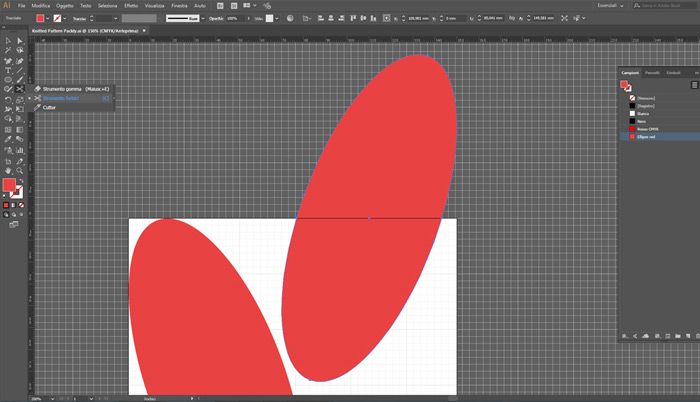700x402 pixels.
Task: Expand the Opacity slider arrow
Action: coord(248,18)
